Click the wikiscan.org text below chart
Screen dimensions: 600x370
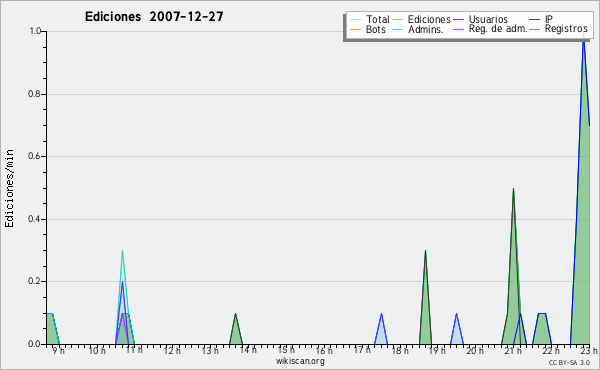pos(300,361)
